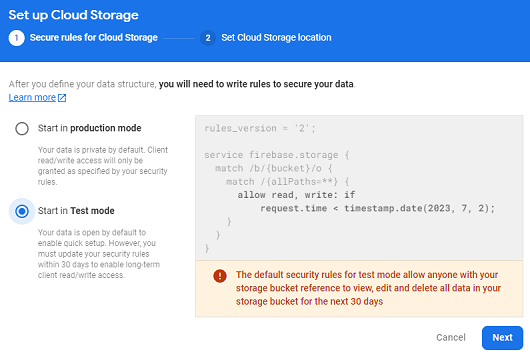
Task: Click the Cancel button
Action: click(451, 338)
